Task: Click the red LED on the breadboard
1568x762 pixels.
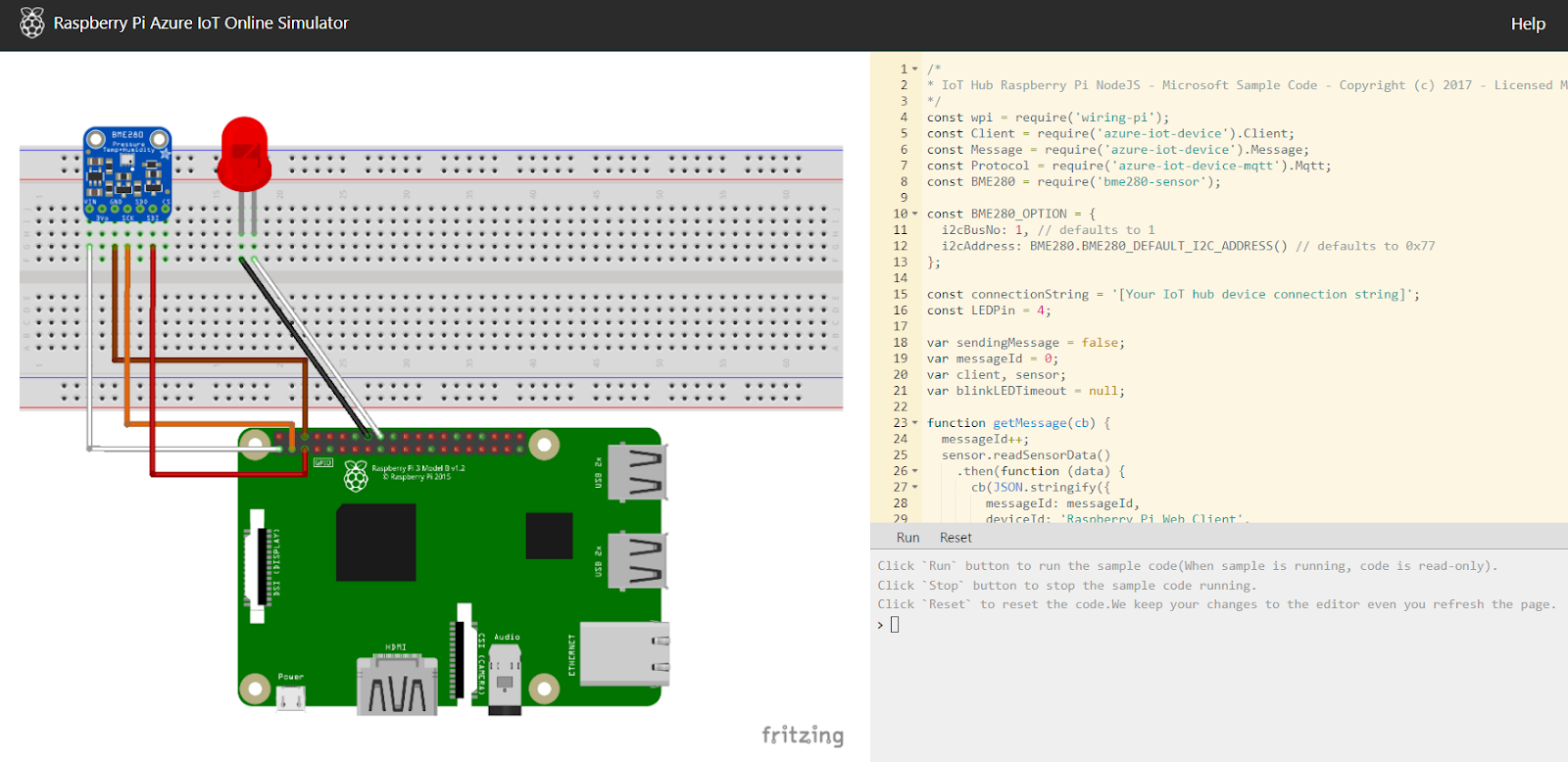Action: (244, 154)
